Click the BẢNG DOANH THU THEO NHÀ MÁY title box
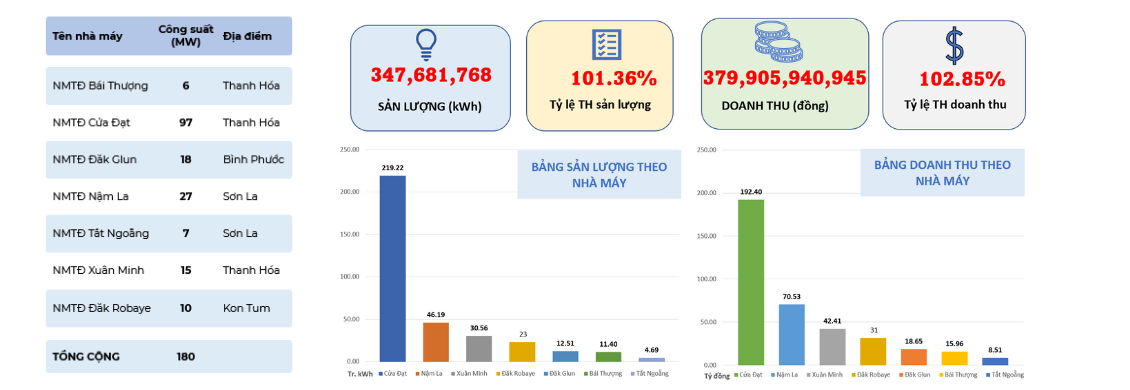The height and width of the screenshot is (390, 1130). pyautogui.click(x=943, y=173)
